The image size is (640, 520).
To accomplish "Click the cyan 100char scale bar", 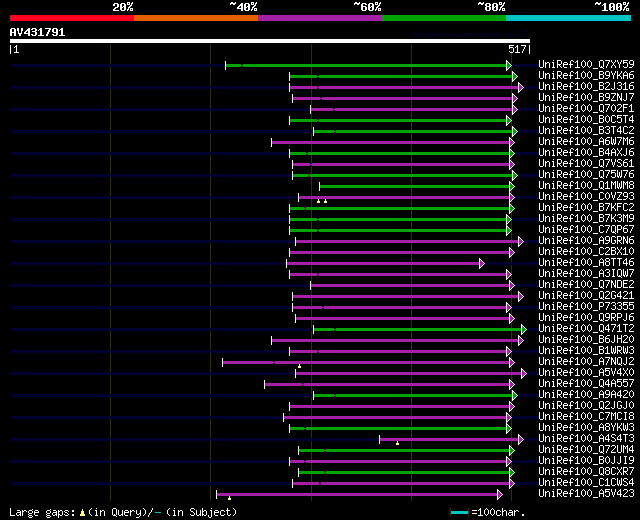I will pos(459,513).
